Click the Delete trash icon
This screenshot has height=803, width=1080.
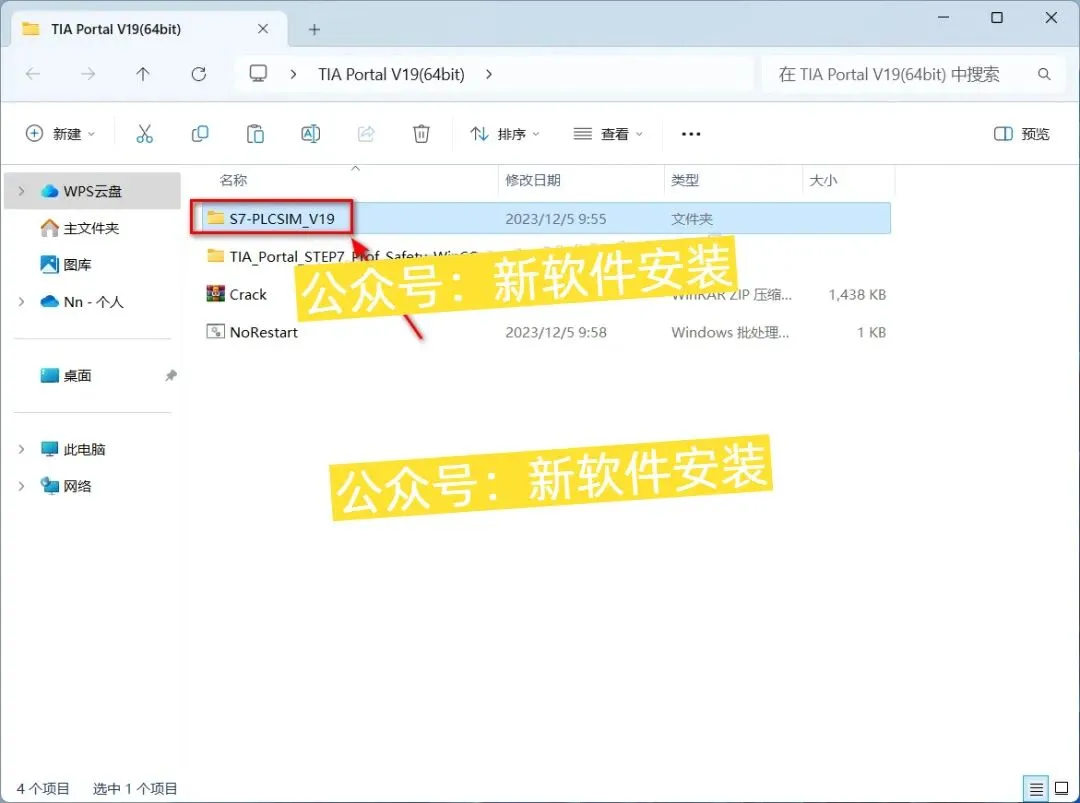[x=421, y=134]
